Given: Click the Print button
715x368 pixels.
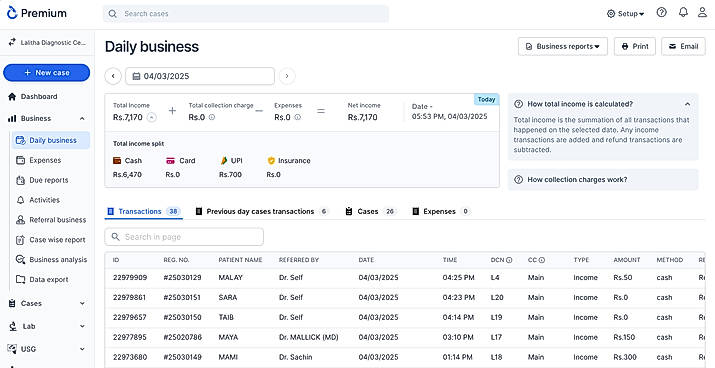Looking at the screenshot, I should coord(635,47).
